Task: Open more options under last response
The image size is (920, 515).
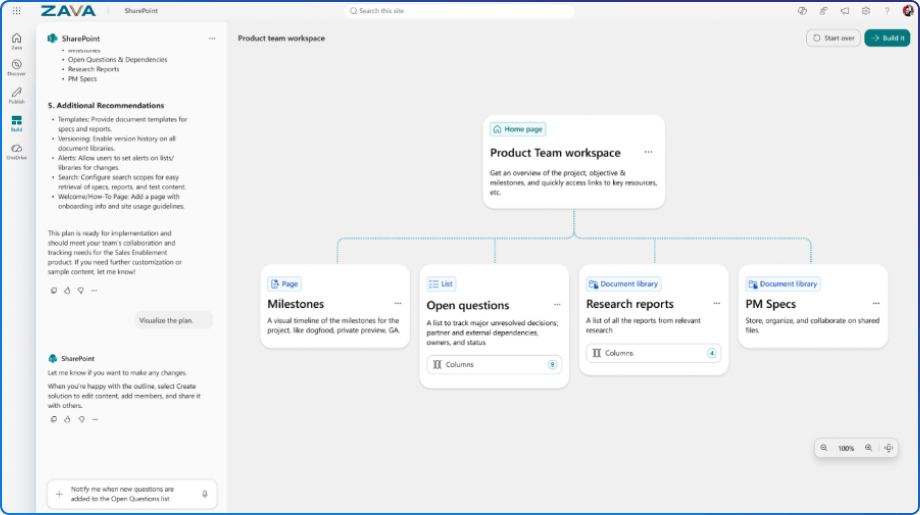Action: tap(95, 419)
